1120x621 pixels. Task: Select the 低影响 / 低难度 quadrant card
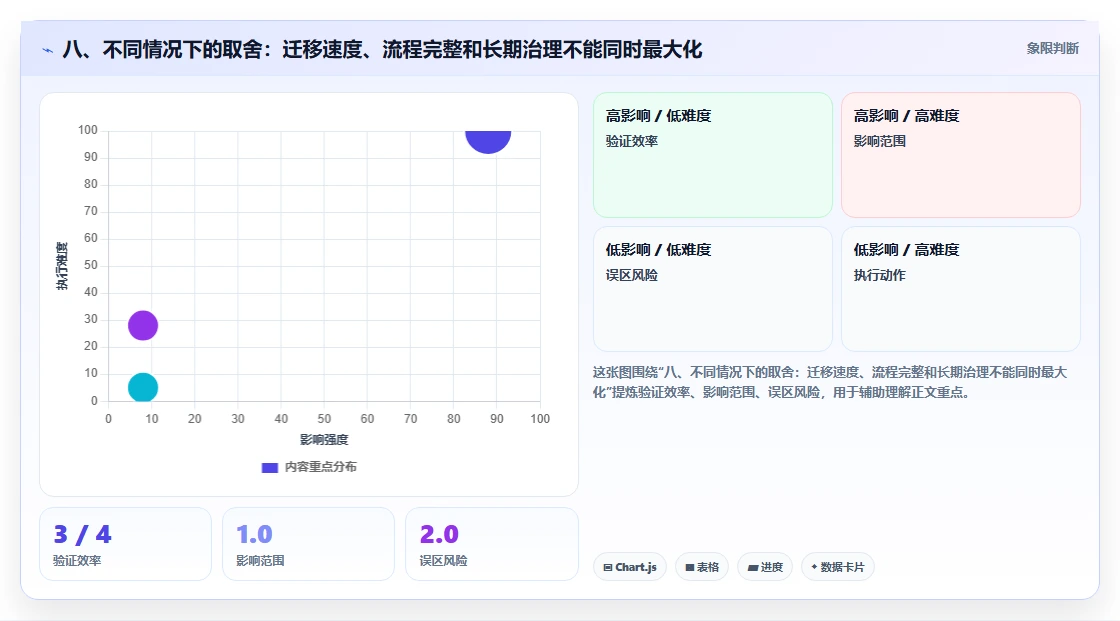[x=713, y=289]
